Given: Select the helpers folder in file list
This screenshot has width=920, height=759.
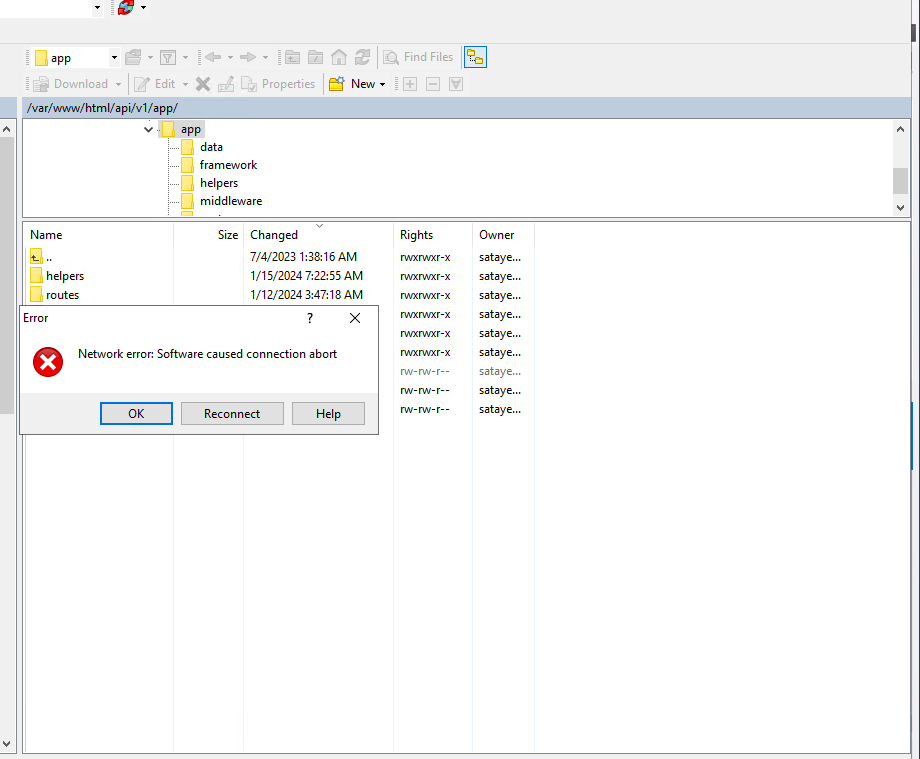Looking at the screenshot, I should coord(64,276).
